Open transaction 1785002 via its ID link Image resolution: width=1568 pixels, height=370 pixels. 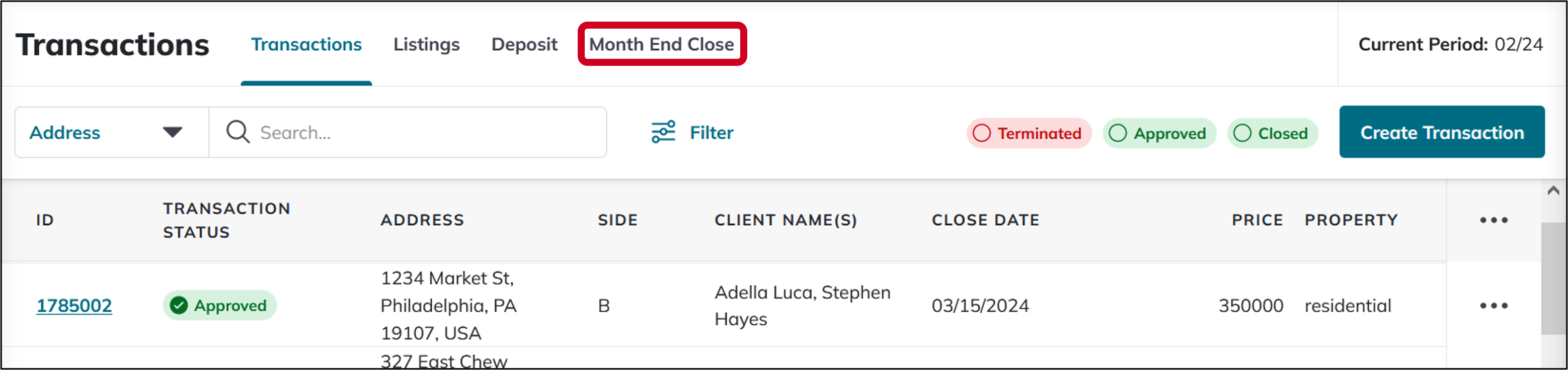[x=73, y=306]
